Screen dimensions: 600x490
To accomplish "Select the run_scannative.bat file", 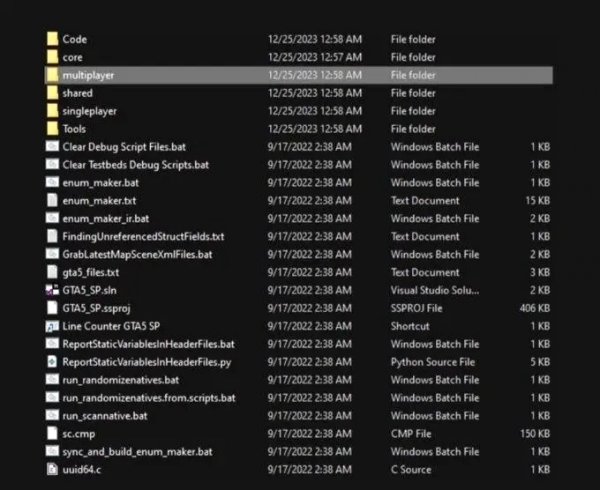I will [x=105, y=416].
